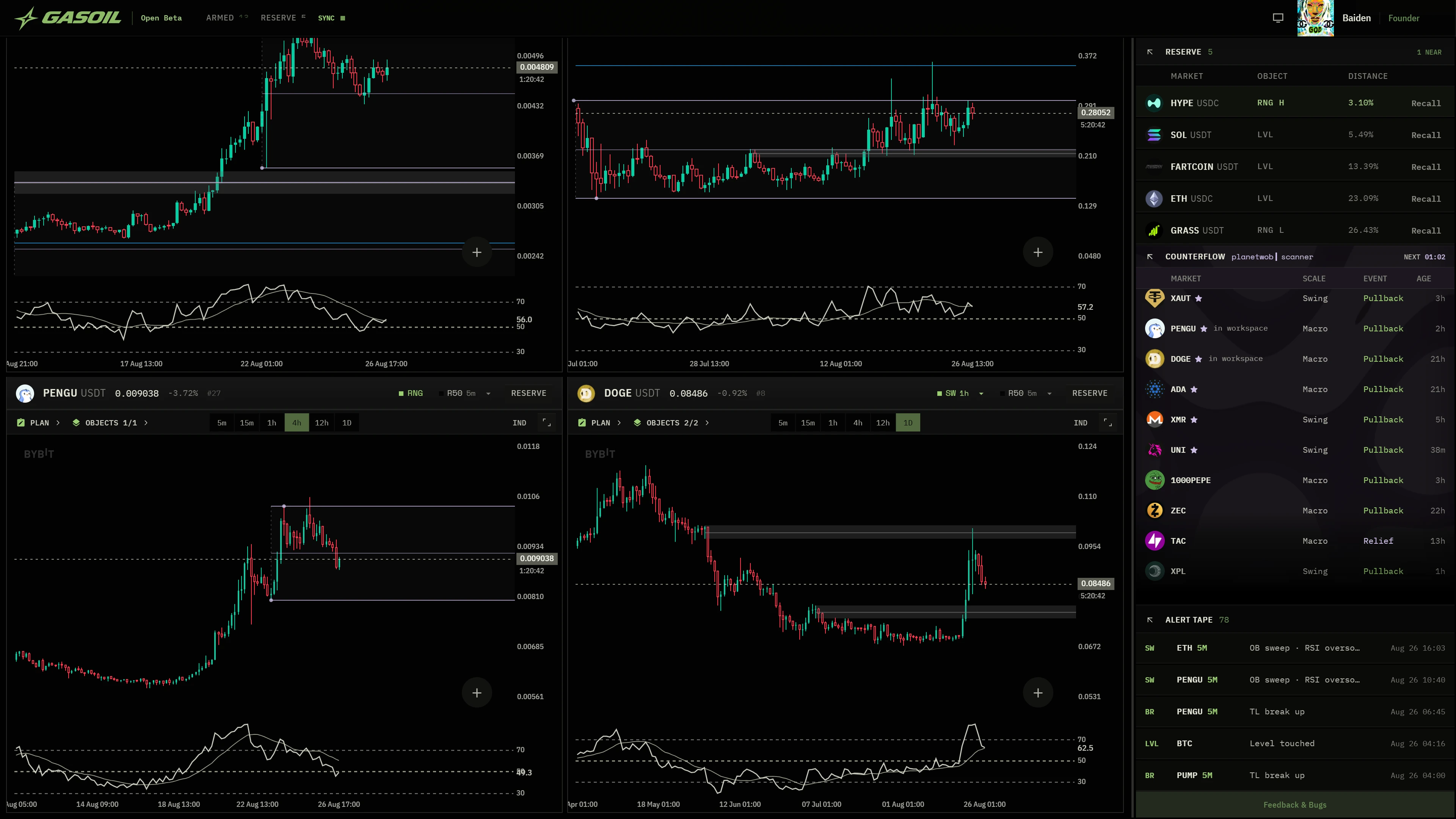Viewport: 1456px width, 819px height.
Task: Select 4h timeframe on PENGU chart
Action: coord(297,423)
